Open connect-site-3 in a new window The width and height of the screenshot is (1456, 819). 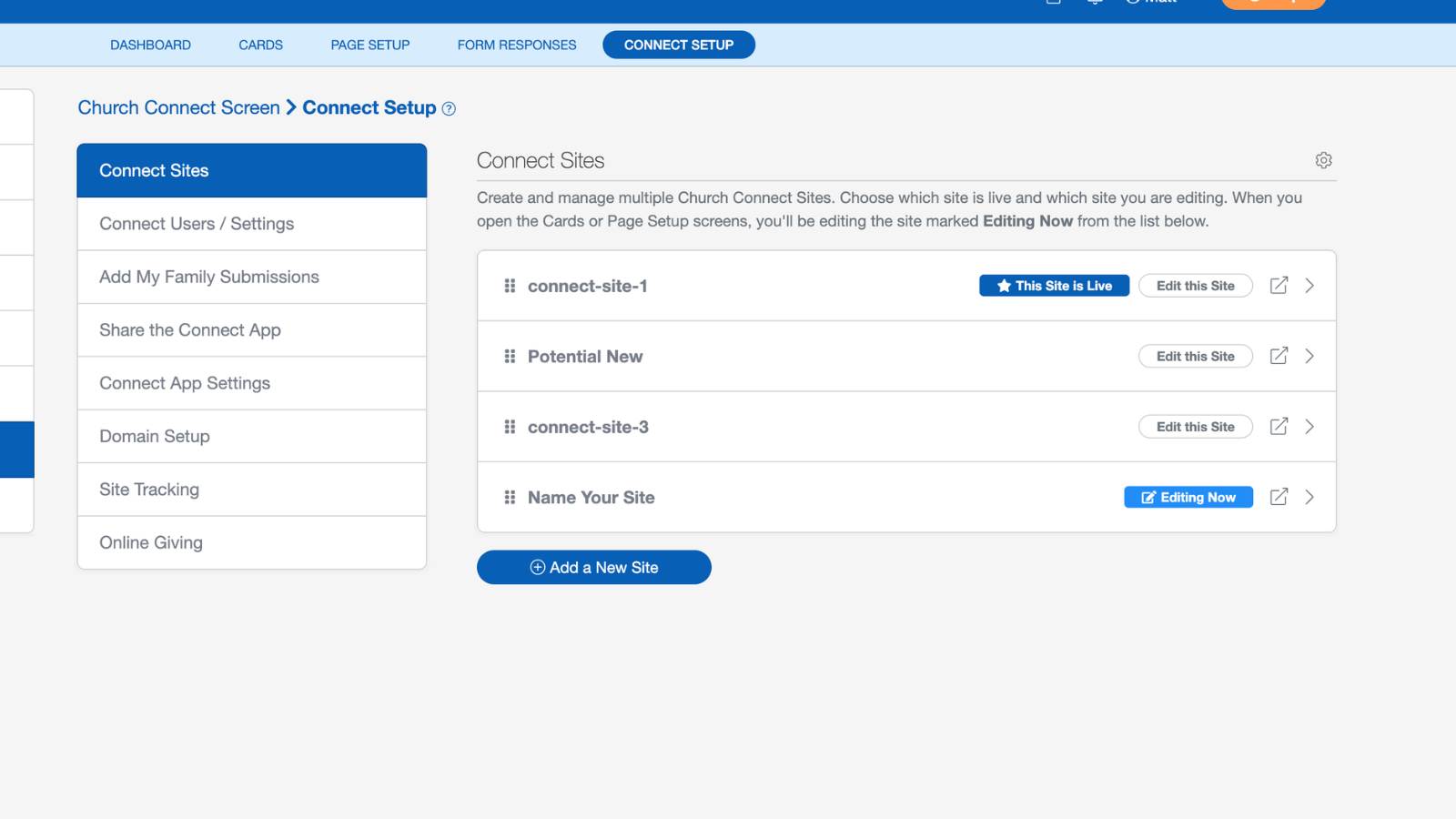click(x=1279, y=426)
